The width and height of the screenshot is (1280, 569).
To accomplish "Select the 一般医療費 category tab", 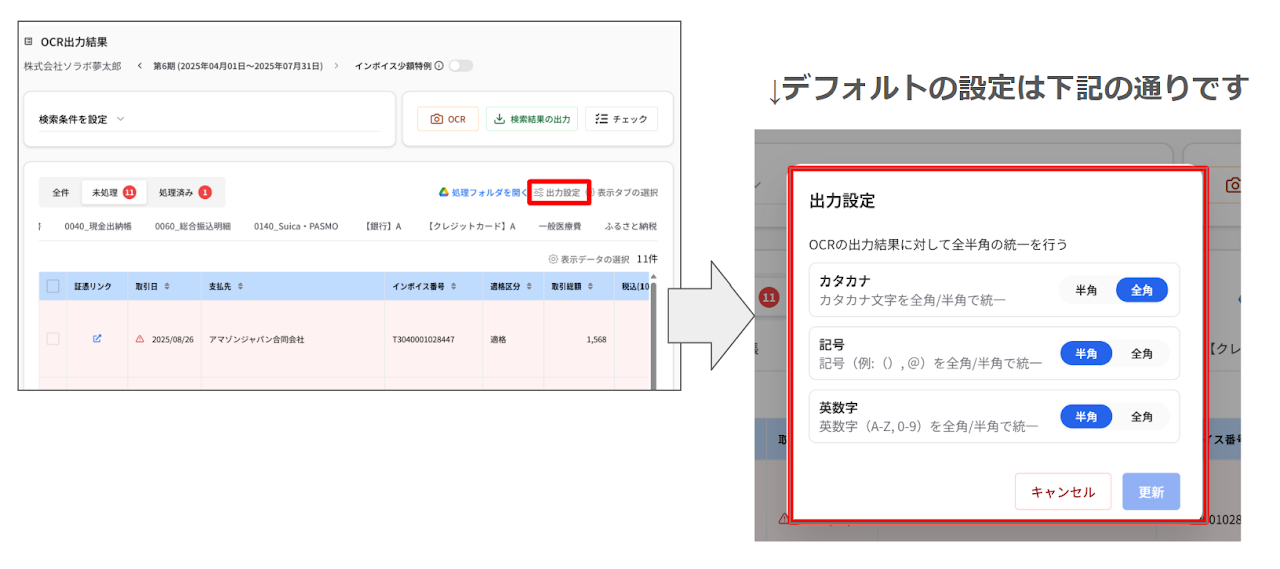I will 560,227.
